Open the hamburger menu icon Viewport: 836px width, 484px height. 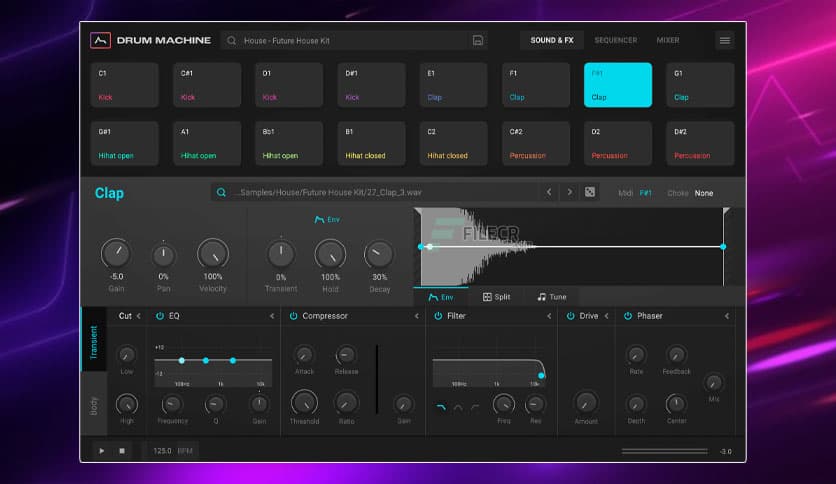pos(725,41)
